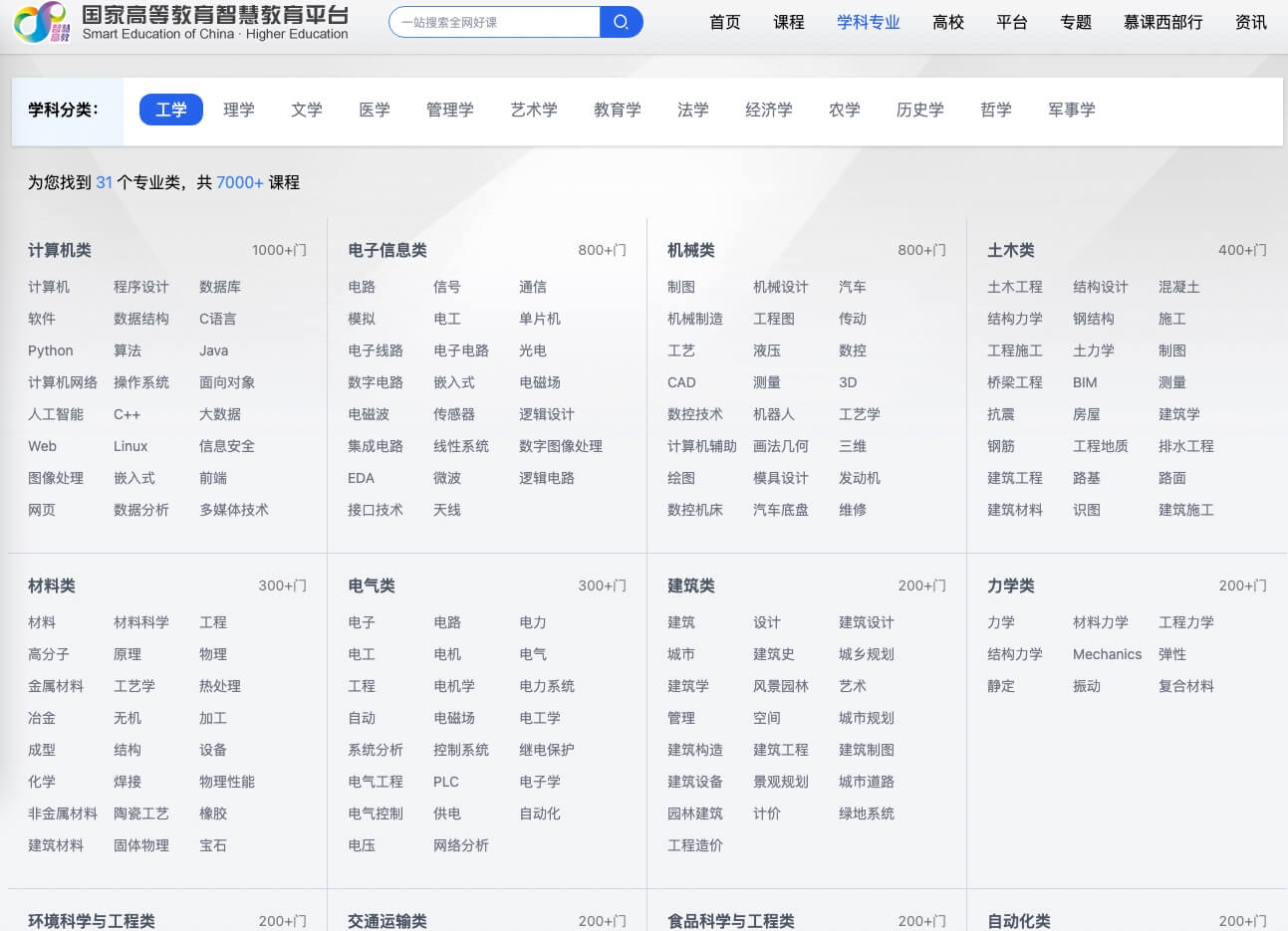
Task: Open the 慕课西部行 navigation item
Action: pyautogui.click(x=1162, y=22)
